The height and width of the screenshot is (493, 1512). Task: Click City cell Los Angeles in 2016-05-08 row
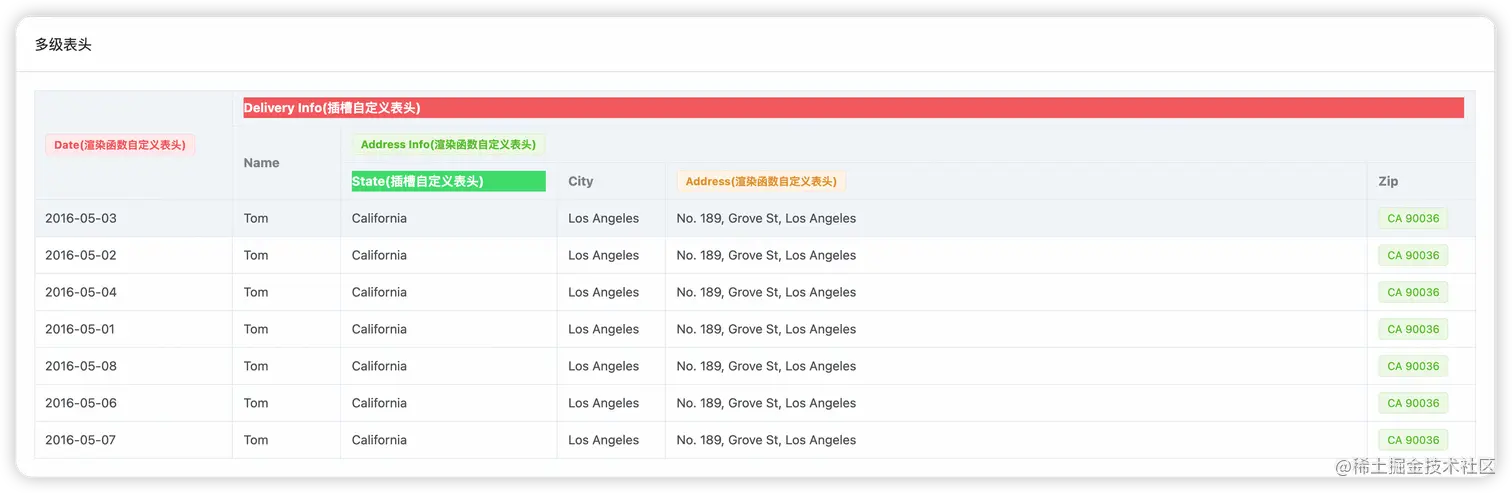603,366
